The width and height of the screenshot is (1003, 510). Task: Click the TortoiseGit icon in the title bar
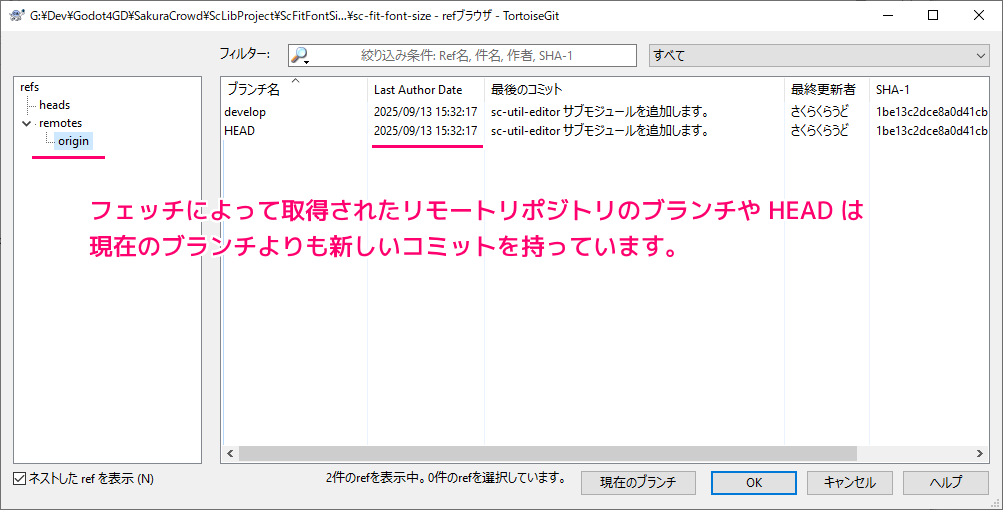16,15
